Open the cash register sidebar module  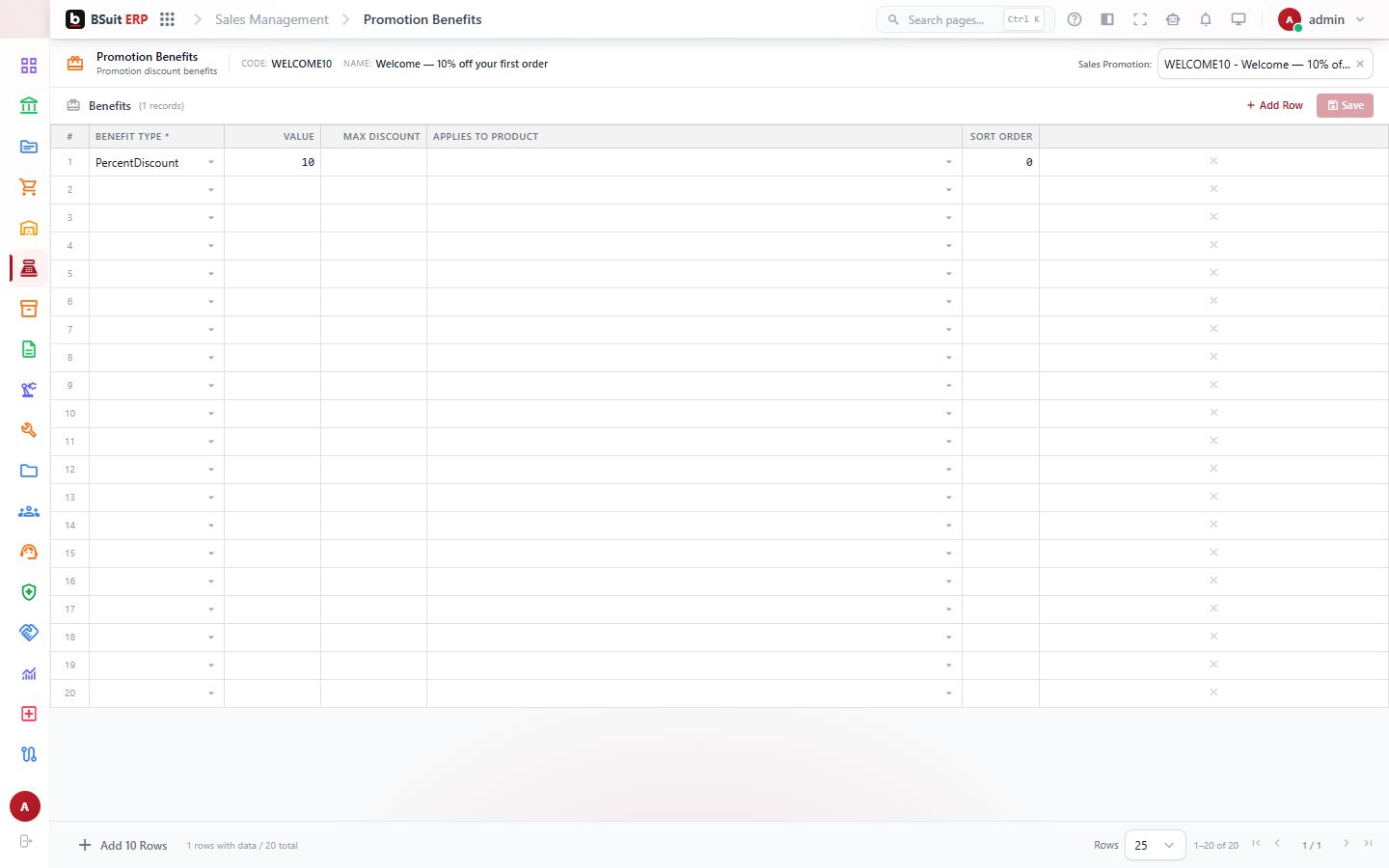tap(29, 268)
